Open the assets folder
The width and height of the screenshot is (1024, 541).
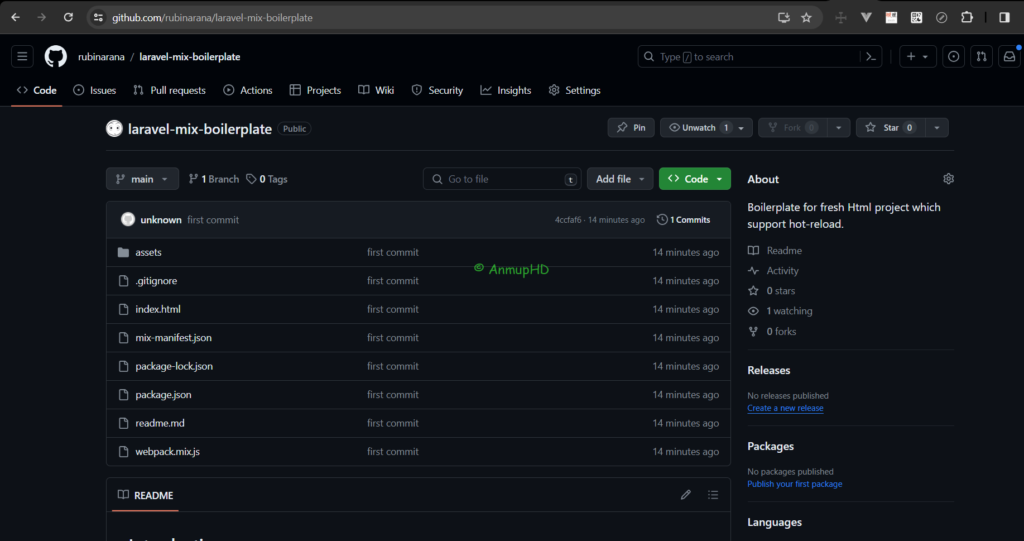148,253
